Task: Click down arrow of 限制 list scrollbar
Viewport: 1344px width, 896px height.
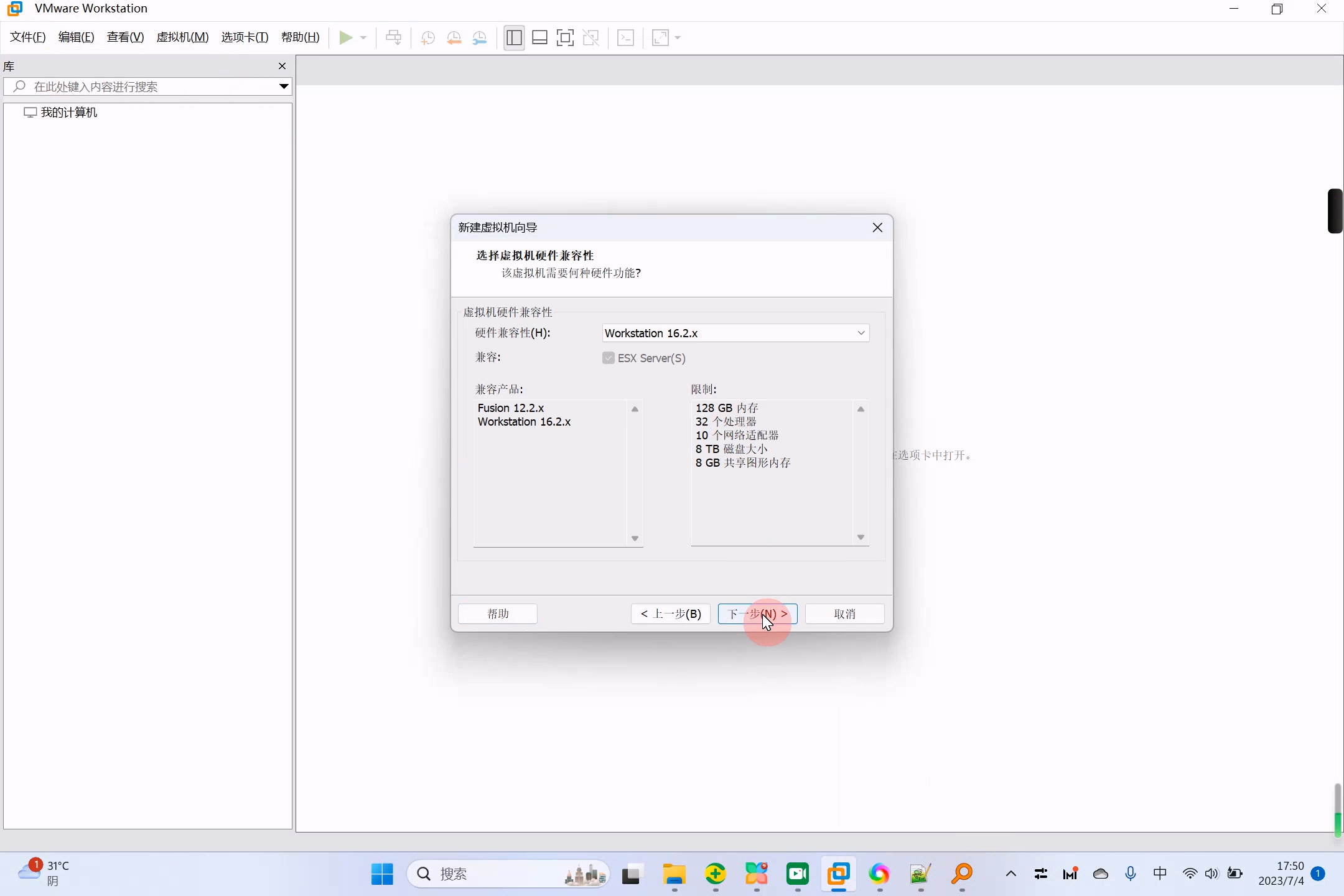Action: pos(861,537)
